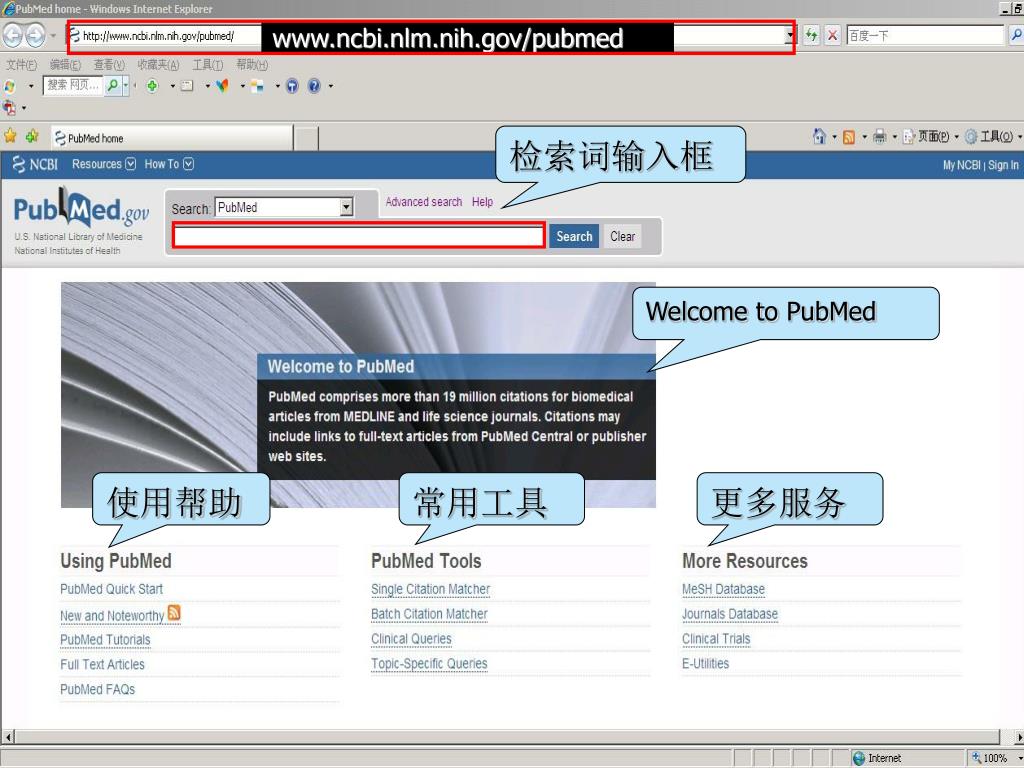Click the PubMed.gov logo
The height and width of the screenshot is (768, 1024).
(x=81, y=208)
